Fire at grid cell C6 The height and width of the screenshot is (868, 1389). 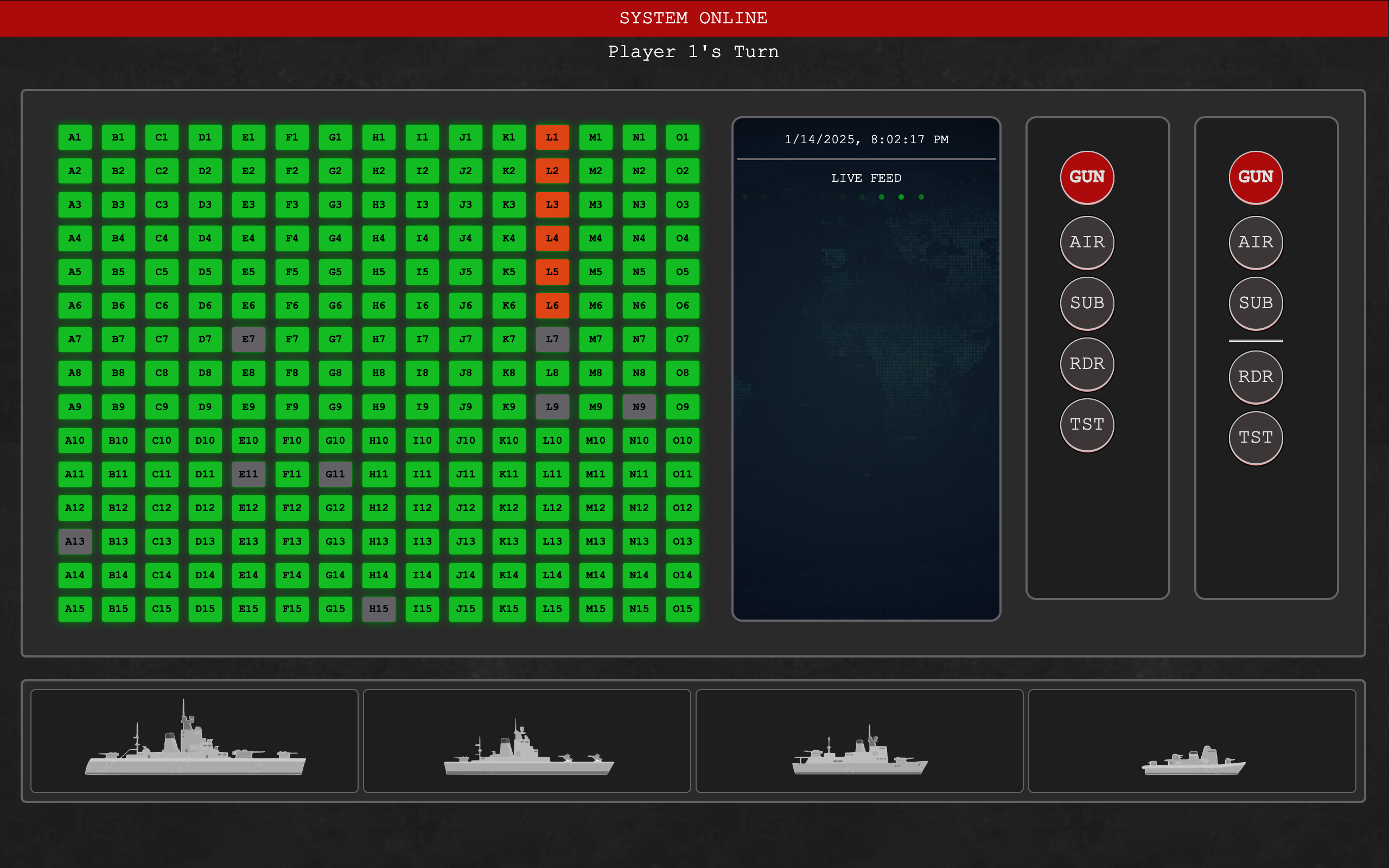[162, 305]
